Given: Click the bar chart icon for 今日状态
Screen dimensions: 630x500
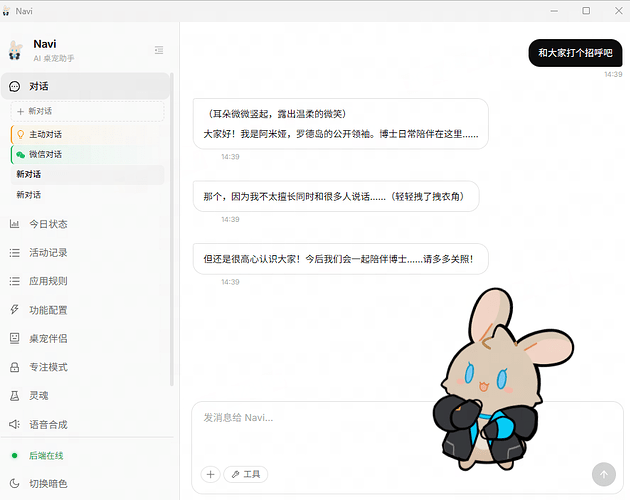Looking at the screenshot, I should tap(14, 224).
